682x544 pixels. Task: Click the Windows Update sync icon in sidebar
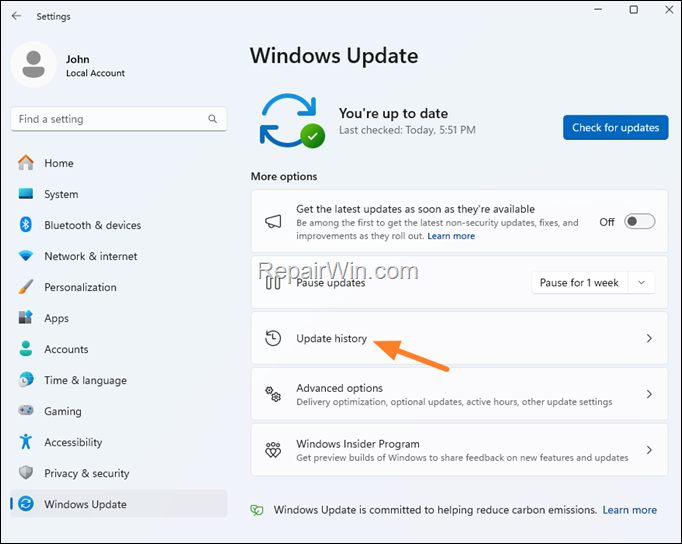[26, 504]
